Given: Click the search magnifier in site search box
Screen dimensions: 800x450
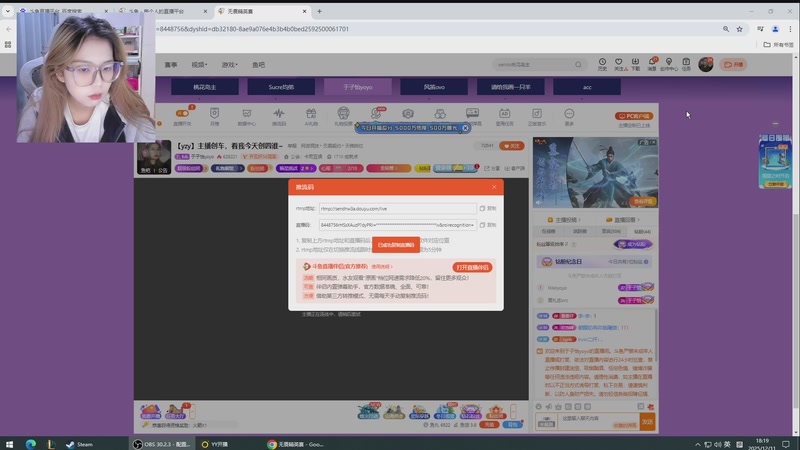Looking at the screenshot, I should pos(578,65).
